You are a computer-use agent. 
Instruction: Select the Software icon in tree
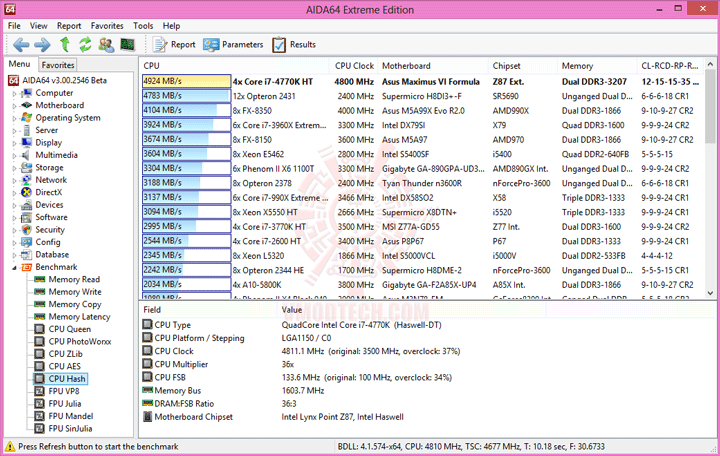tap(27, 217)
